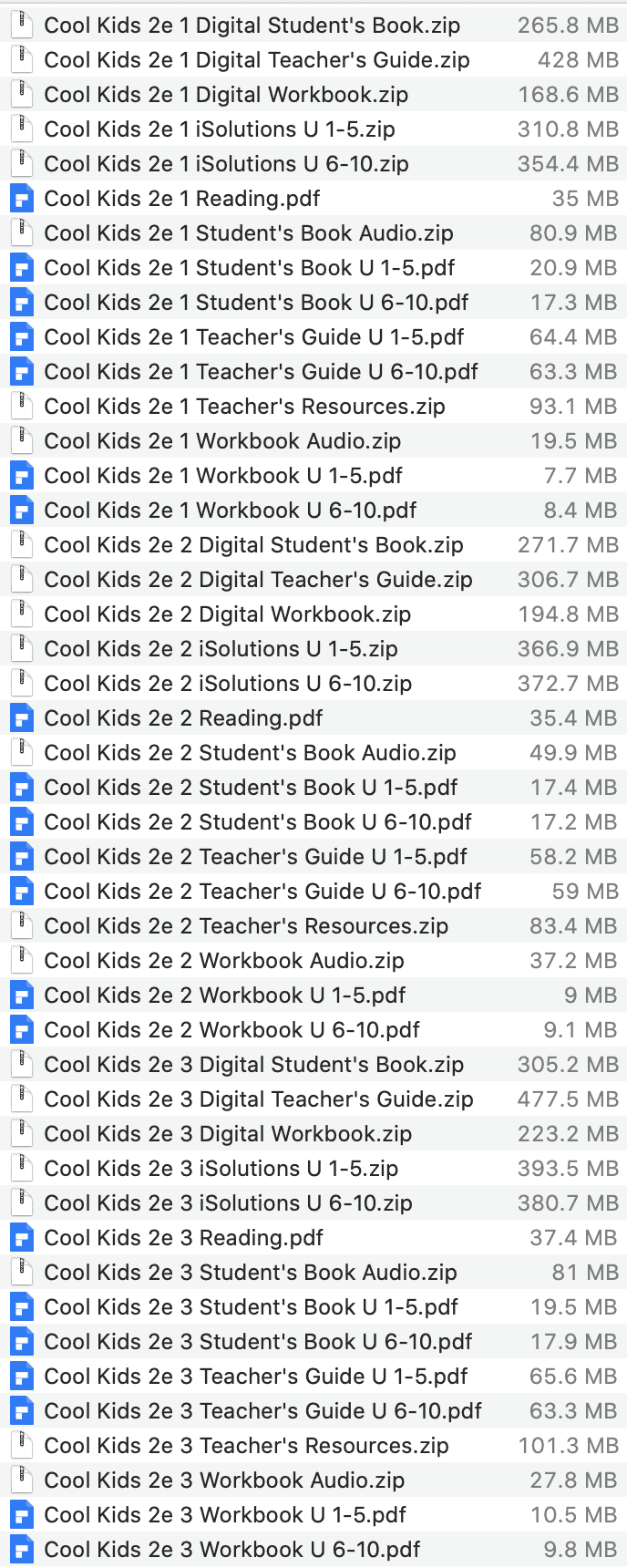Click the 477.5 MB size of Digital Teacher's Guide
The image size is (627, 1568).
pos(568,1099)
